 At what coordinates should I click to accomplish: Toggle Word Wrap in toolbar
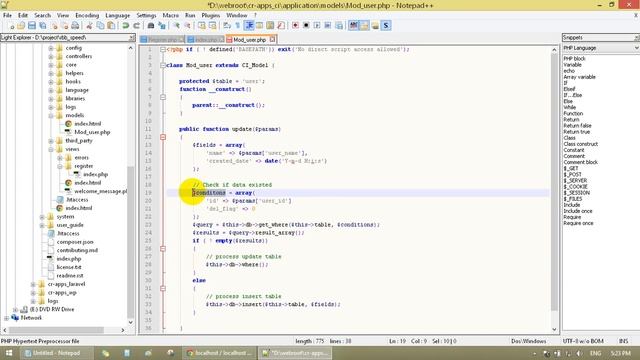(x=227, y=26)
